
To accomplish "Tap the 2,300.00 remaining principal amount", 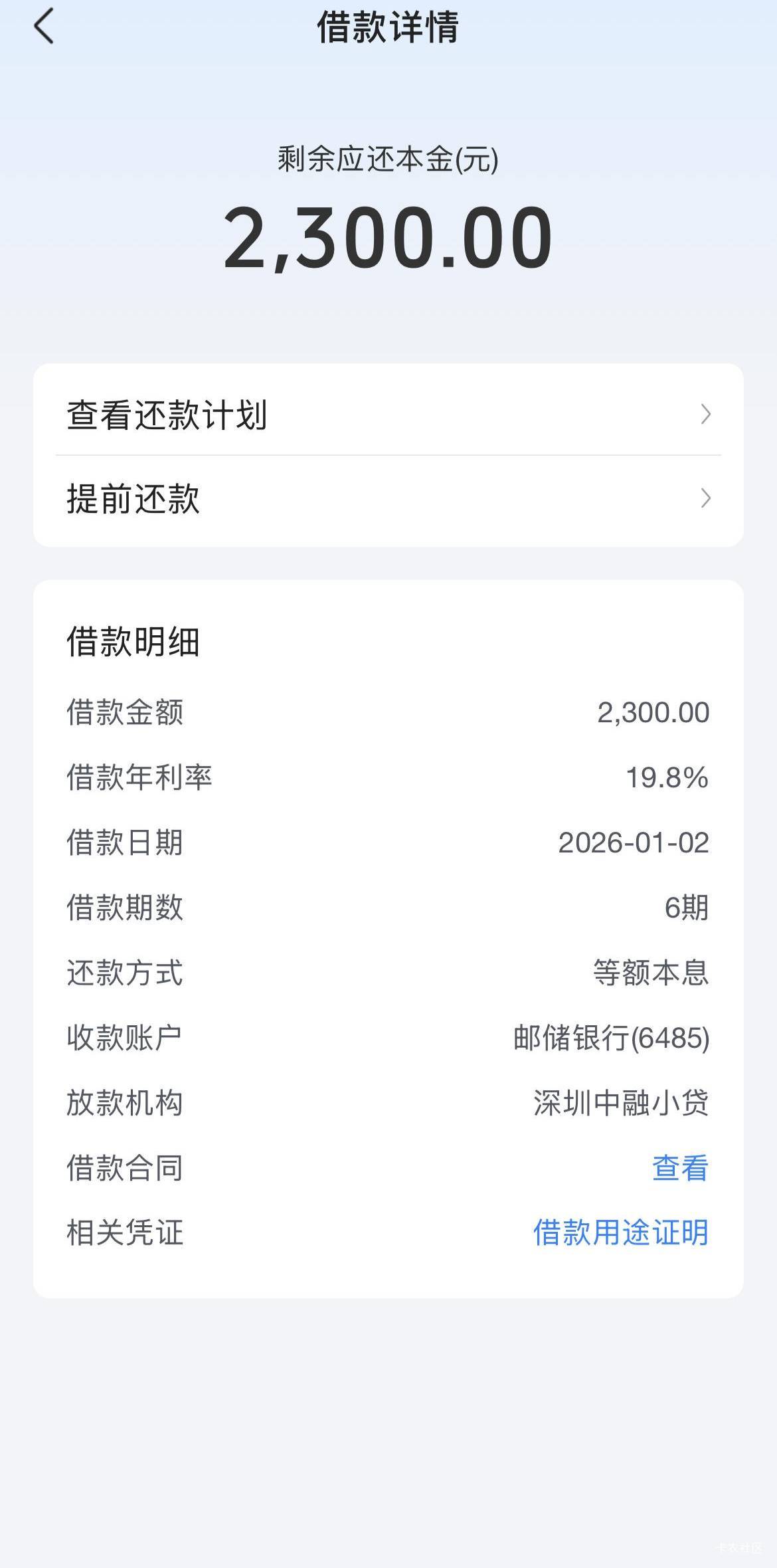I will point(388,237).
